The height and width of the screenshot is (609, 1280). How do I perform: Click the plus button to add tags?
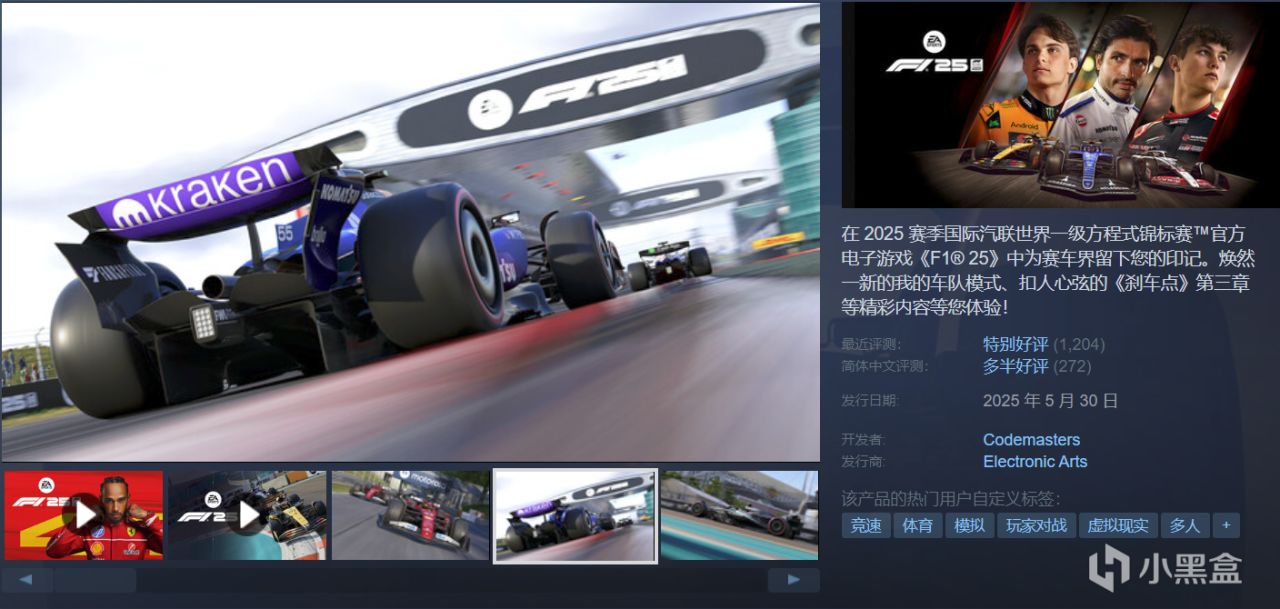[1226, 525]
